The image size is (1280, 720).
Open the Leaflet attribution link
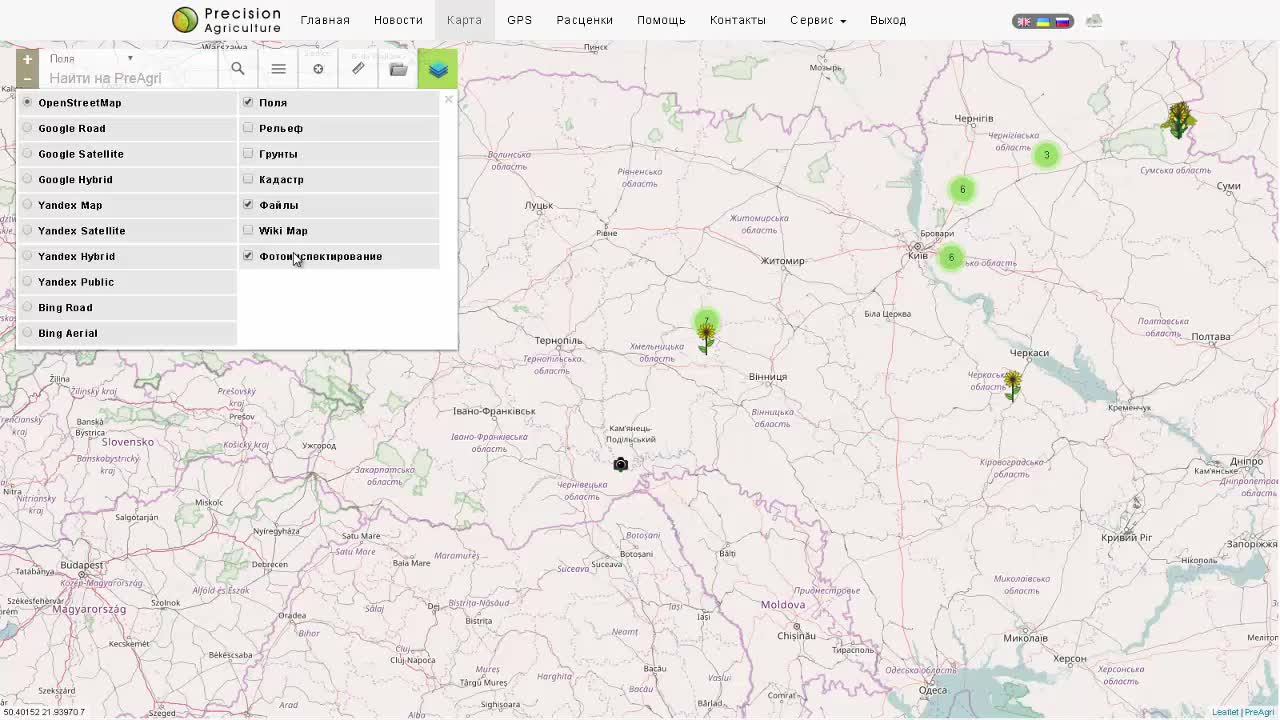pyautogui.click(x=1225, y=712)
